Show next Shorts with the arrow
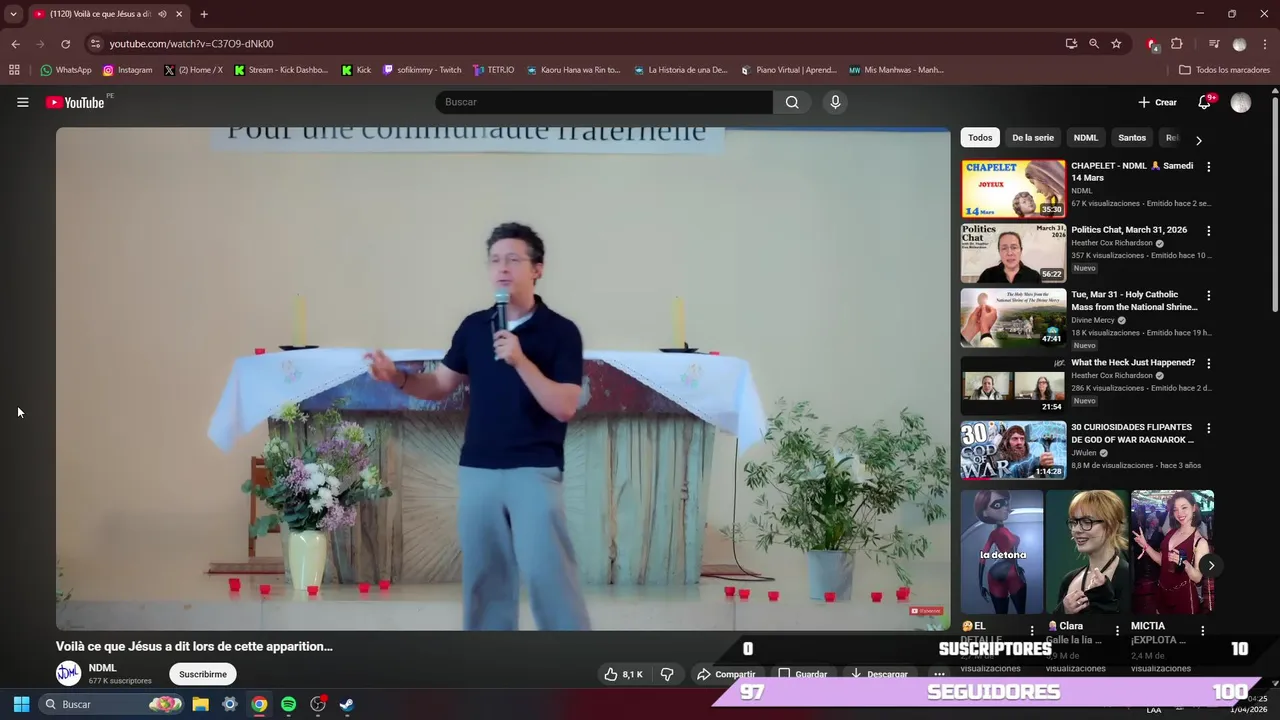 1210,565
